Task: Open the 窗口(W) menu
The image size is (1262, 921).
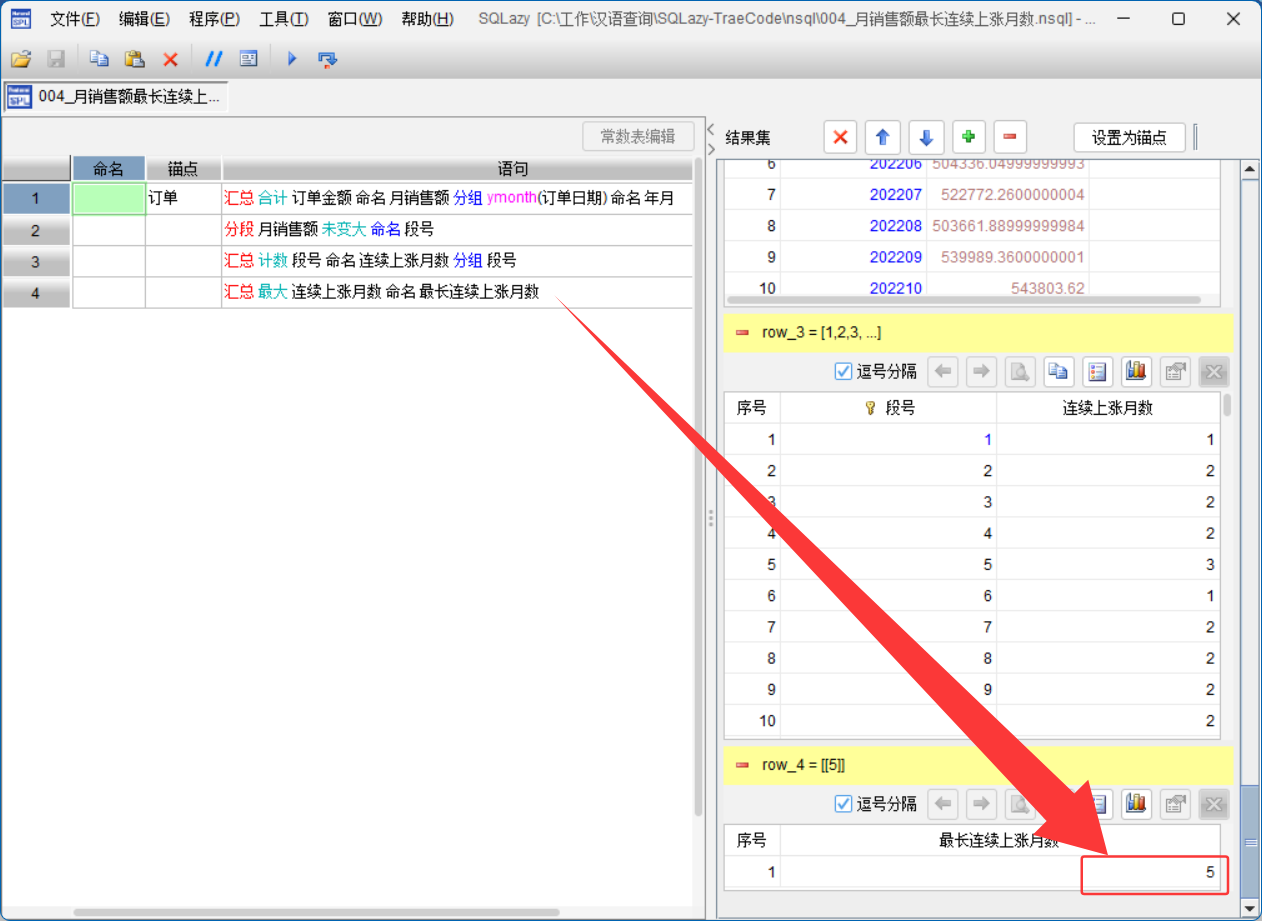Action: pyautogui.click(x=355, y=19)
